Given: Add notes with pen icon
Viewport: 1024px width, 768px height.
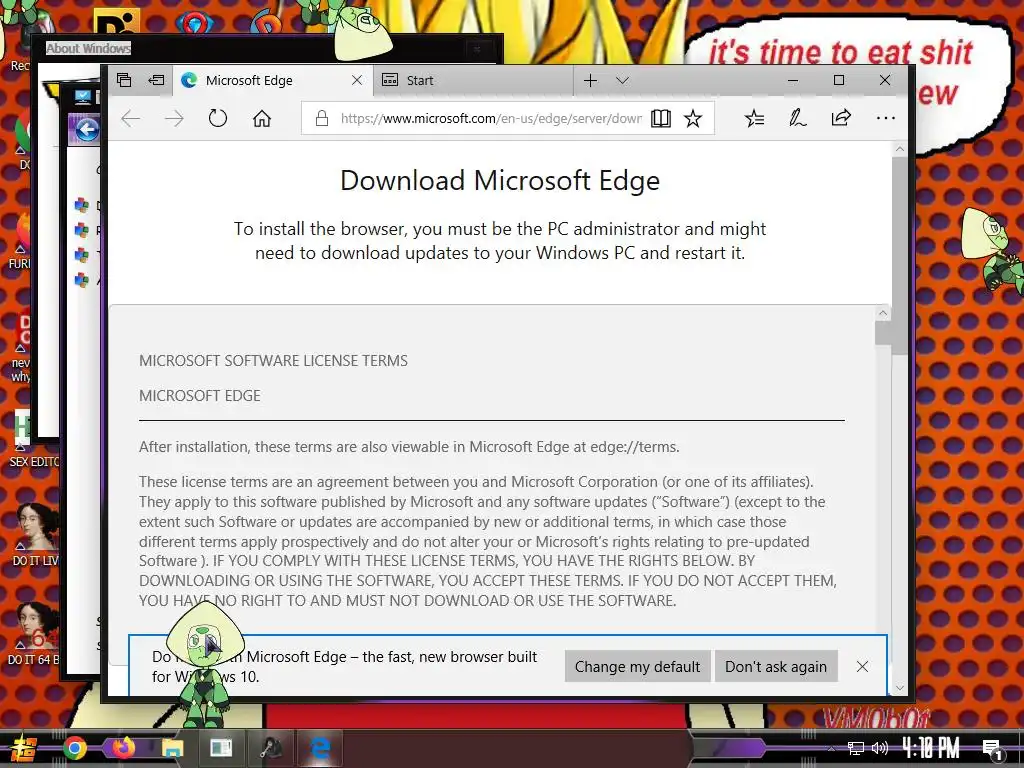Looking at the screenshot, I should (x=797, y=118).
